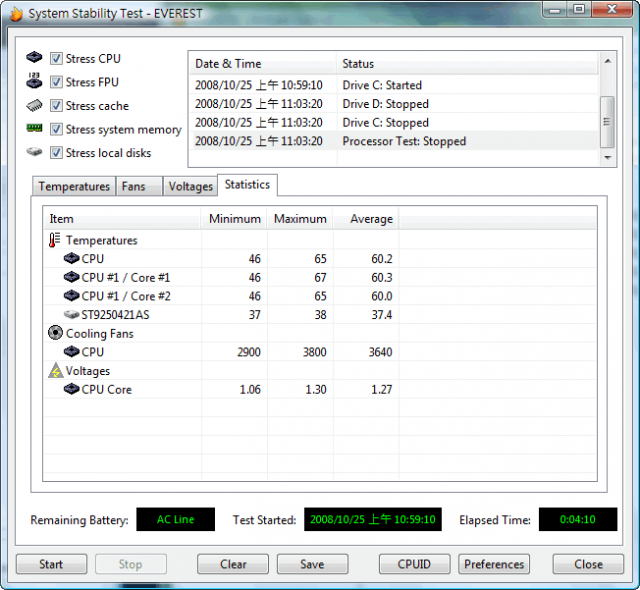Click the 'AC Line' remaining battery display

[176, 519]
